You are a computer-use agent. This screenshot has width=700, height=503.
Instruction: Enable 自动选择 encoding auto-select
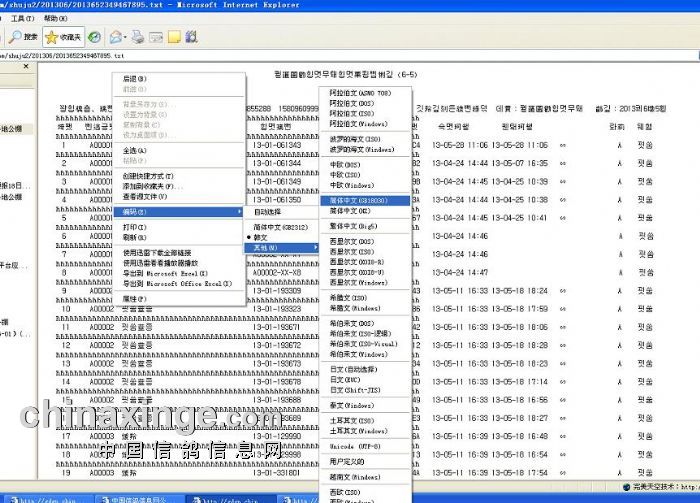tap(267, 212)
